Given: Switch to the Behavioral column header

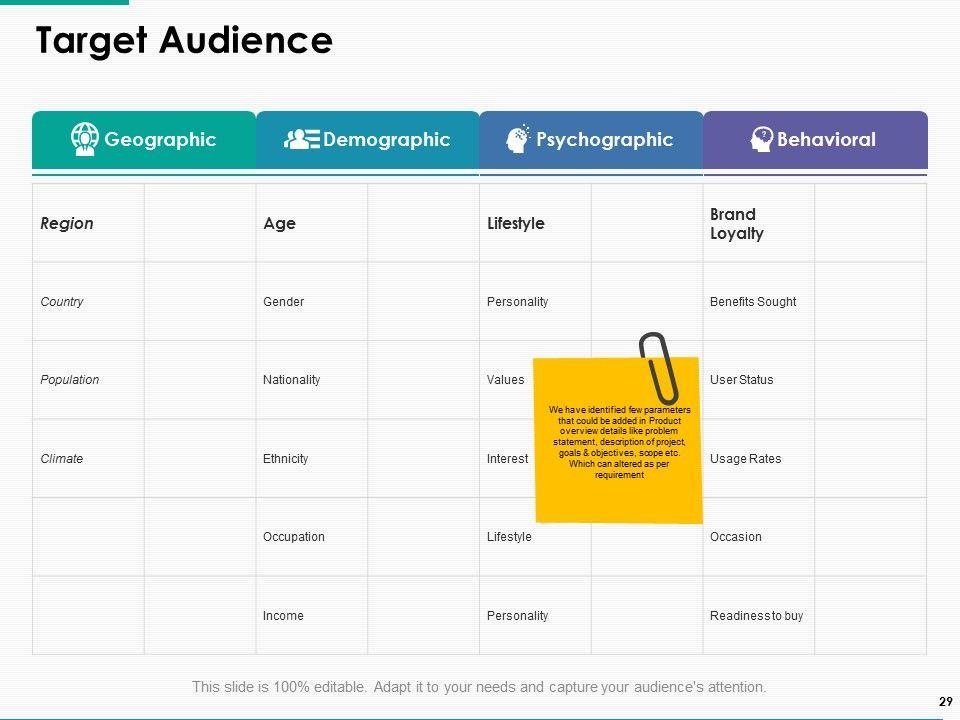Looking at the screenshot, I should tap(815, 140).
